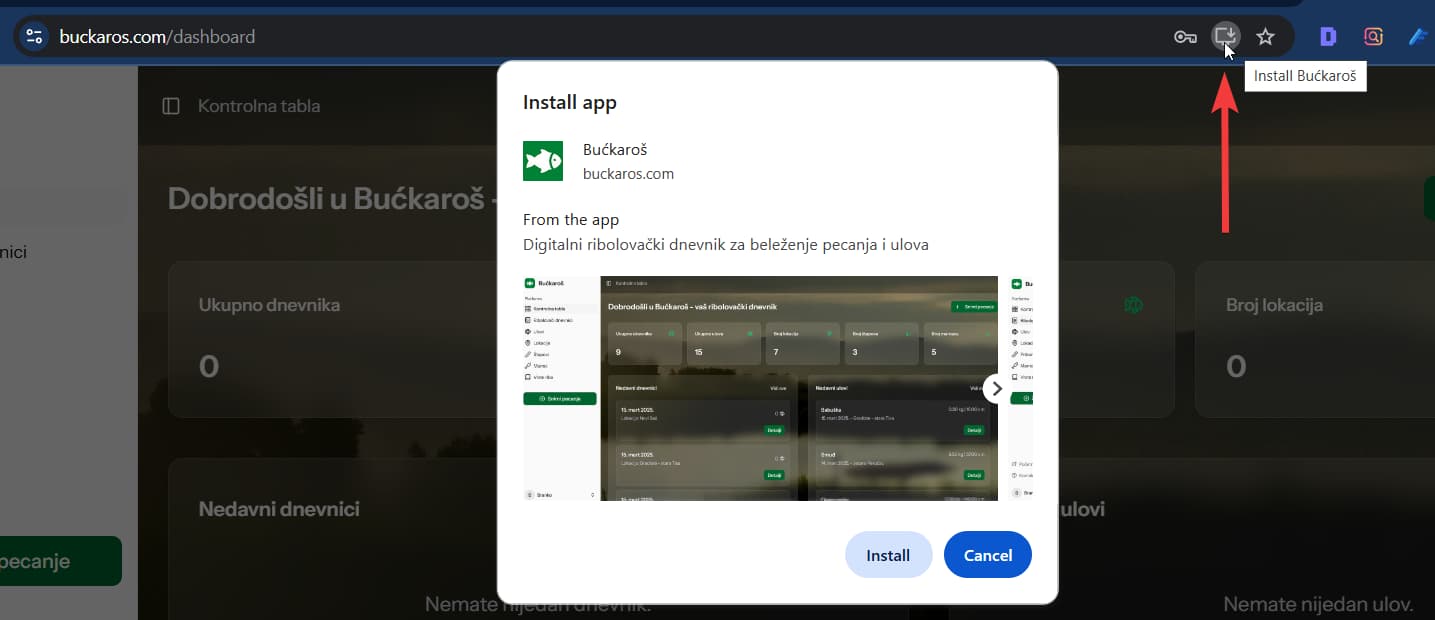The image size is (1435, 620).
Task: Click the buckaros.com text in the dialog
Action: [x=628, y=174]
